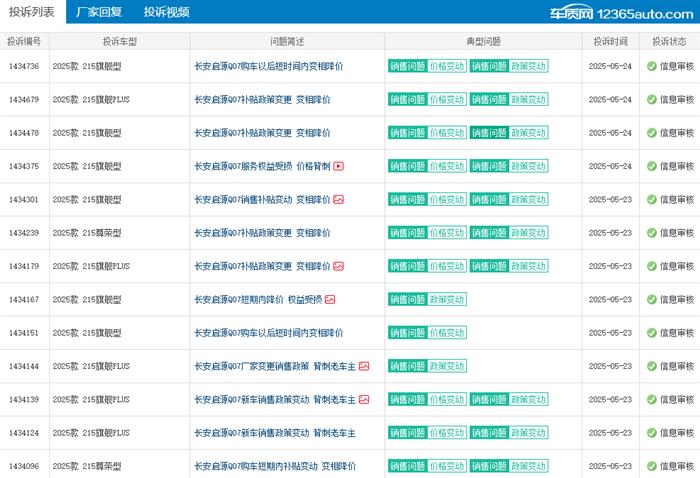Screen dimensions: 700x478
Task: Click green check status icon for 1434124
Action: (x=652, y=432)
